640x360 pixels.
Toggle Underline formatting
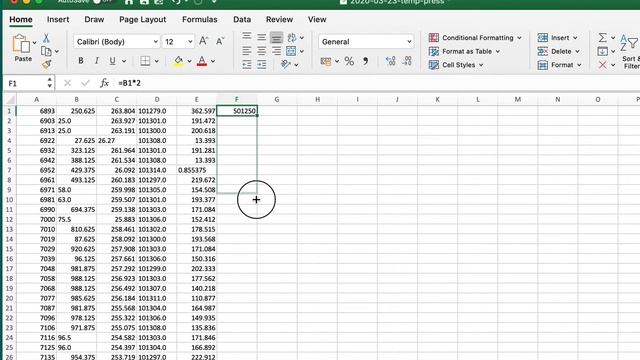click(112, 61)
